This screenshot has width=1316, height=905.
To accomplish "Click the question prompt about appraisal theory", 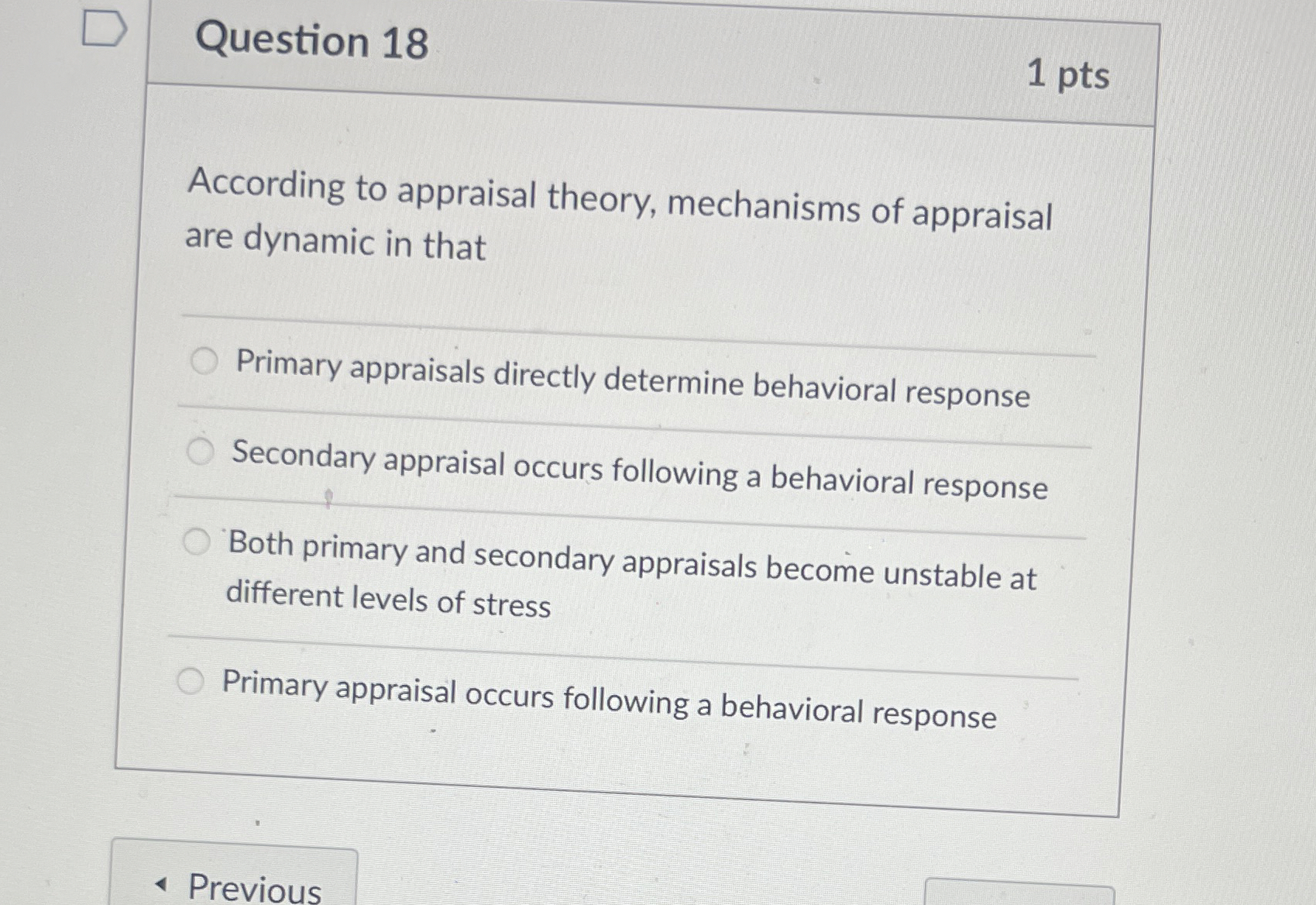I will (x=620, y=213).
